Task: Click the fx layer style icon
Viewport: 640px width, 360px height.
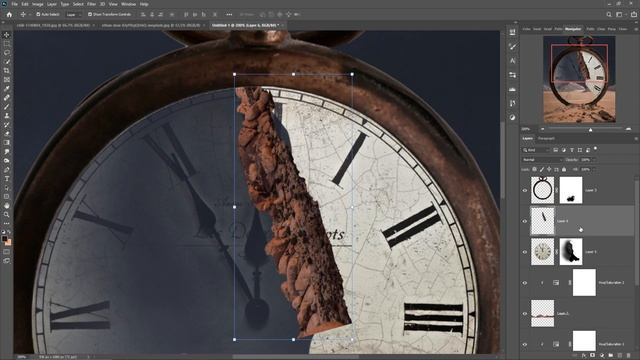Action: tap(584, 356)
